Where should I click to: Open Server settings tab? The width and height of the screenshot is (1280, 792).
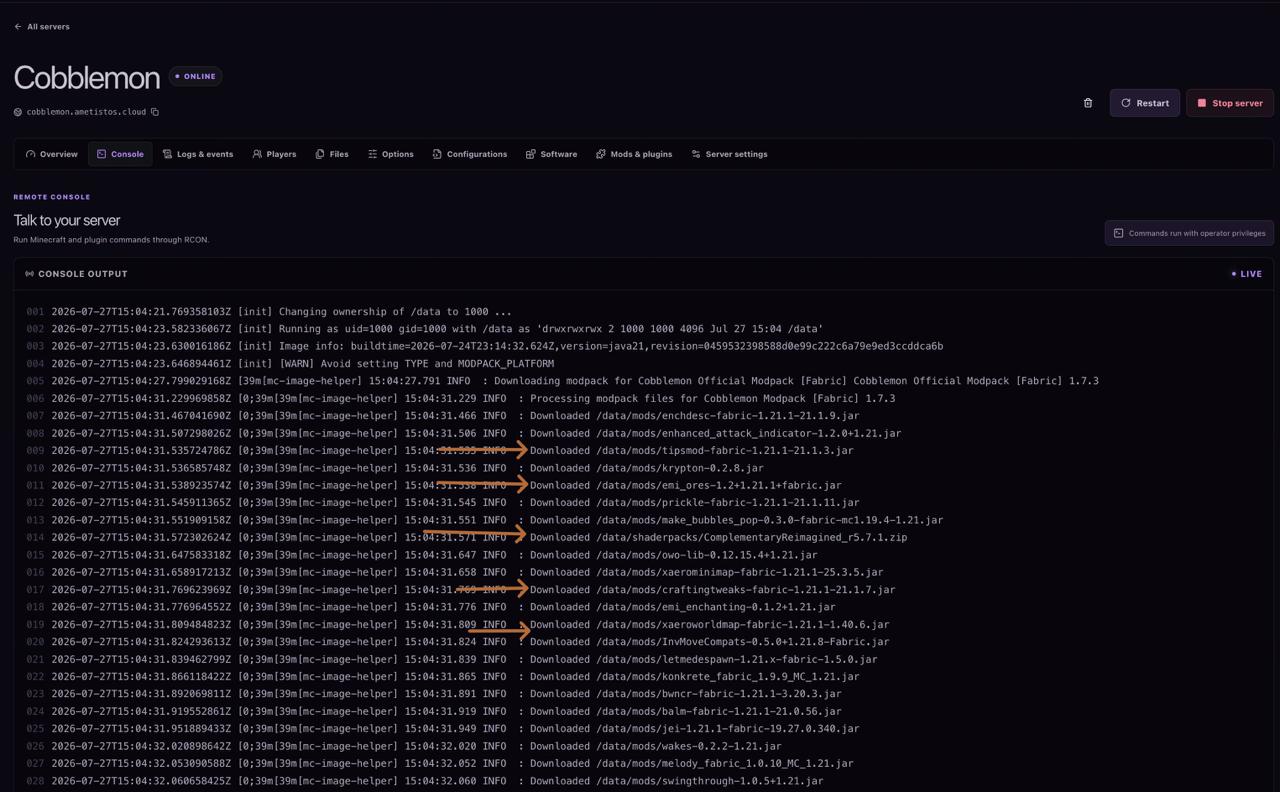(730, 154)
